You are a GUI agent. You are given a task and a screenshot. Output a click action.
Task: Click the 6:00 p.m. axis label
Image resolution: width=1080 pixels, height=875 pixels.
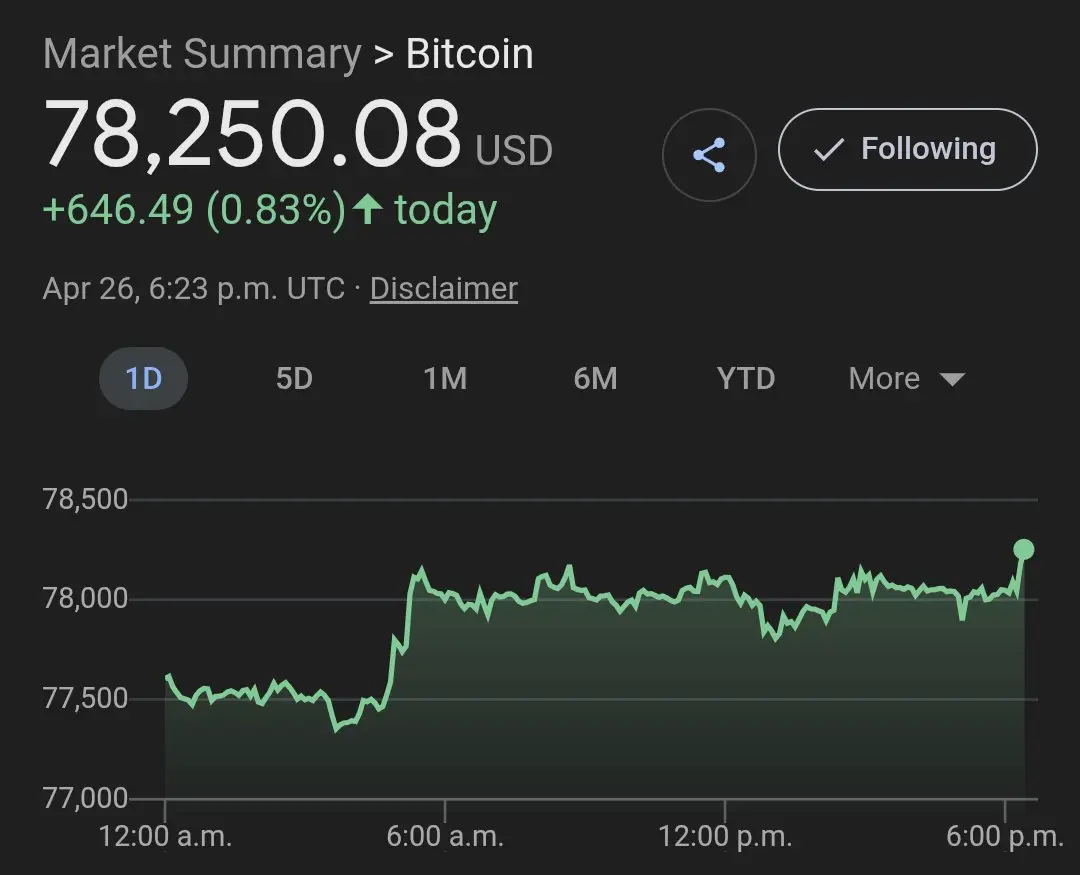point(1003,837)
